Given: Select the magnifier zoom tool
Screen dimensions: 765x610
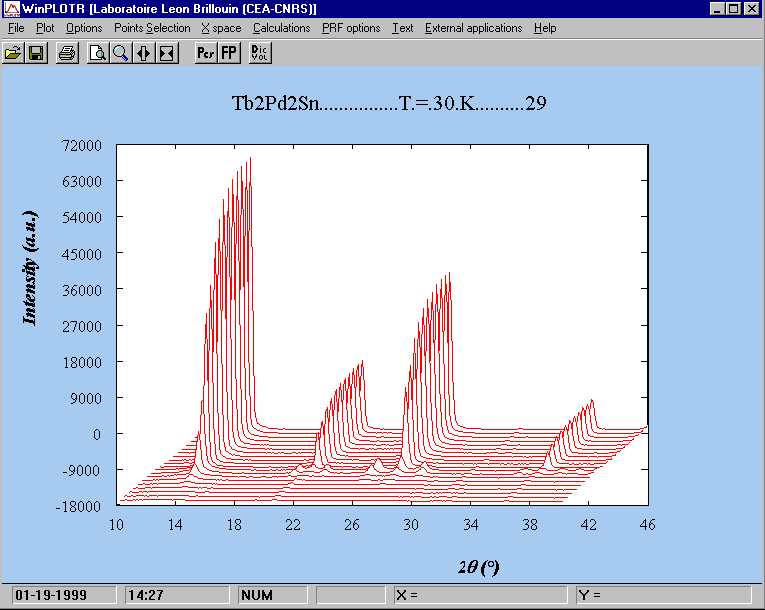Looking at the screenshot, I should point(121,53).
